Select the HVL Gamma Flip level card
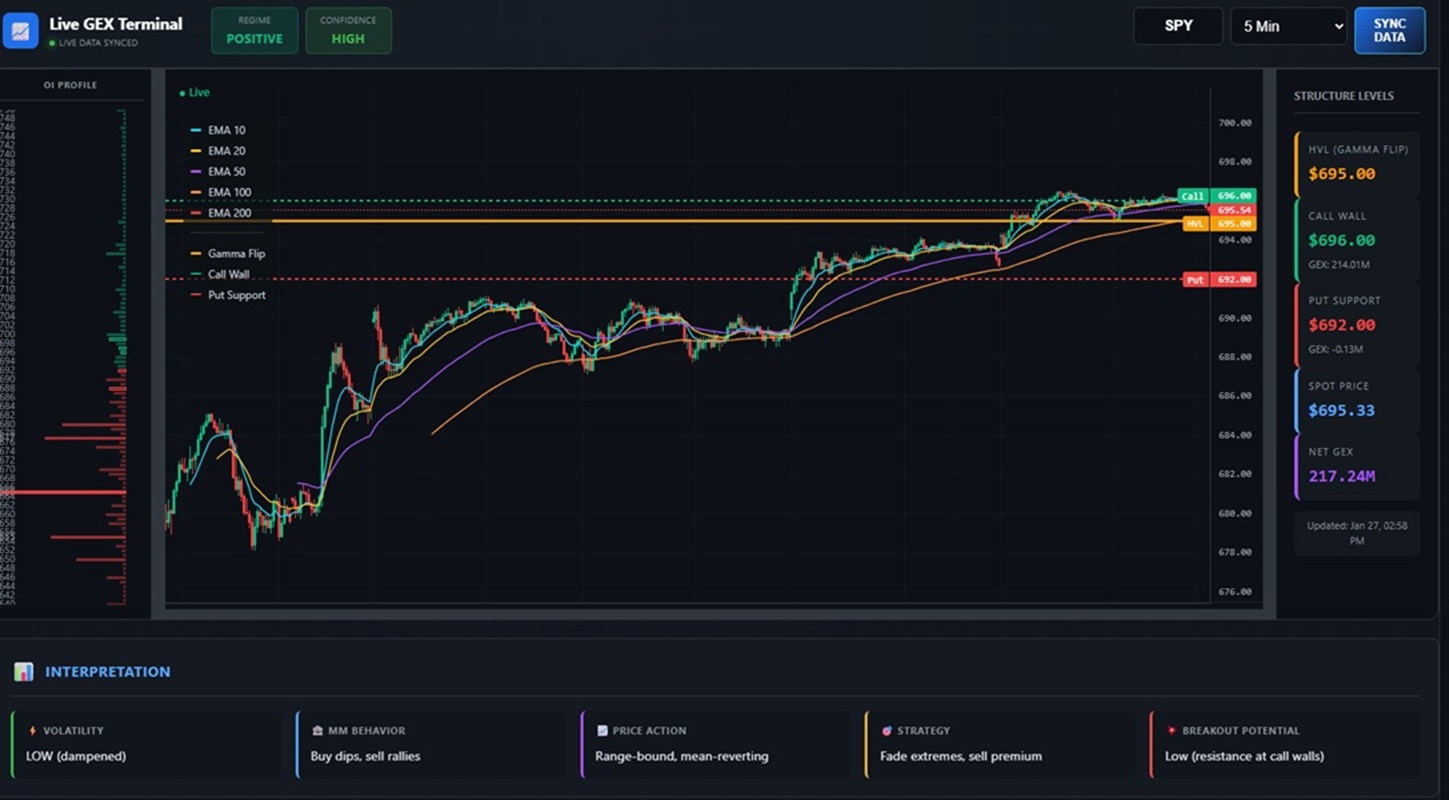Viewport: 1449px width, 800px height. tap(1356, 163)
